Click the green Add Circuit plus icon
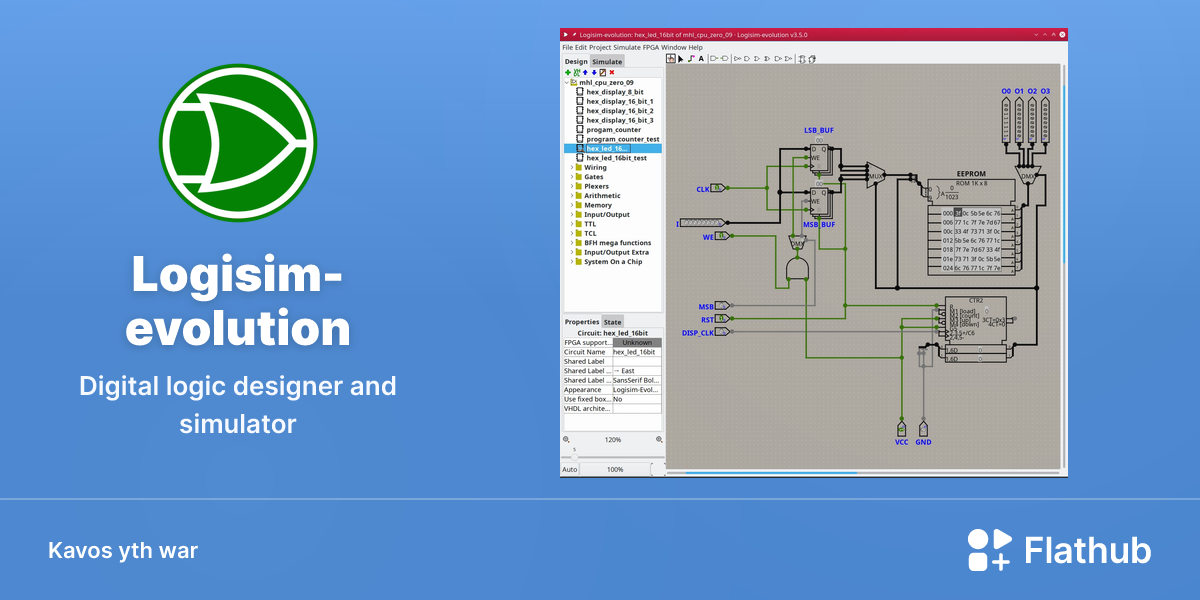1200x600 pixels. [568, 72]
